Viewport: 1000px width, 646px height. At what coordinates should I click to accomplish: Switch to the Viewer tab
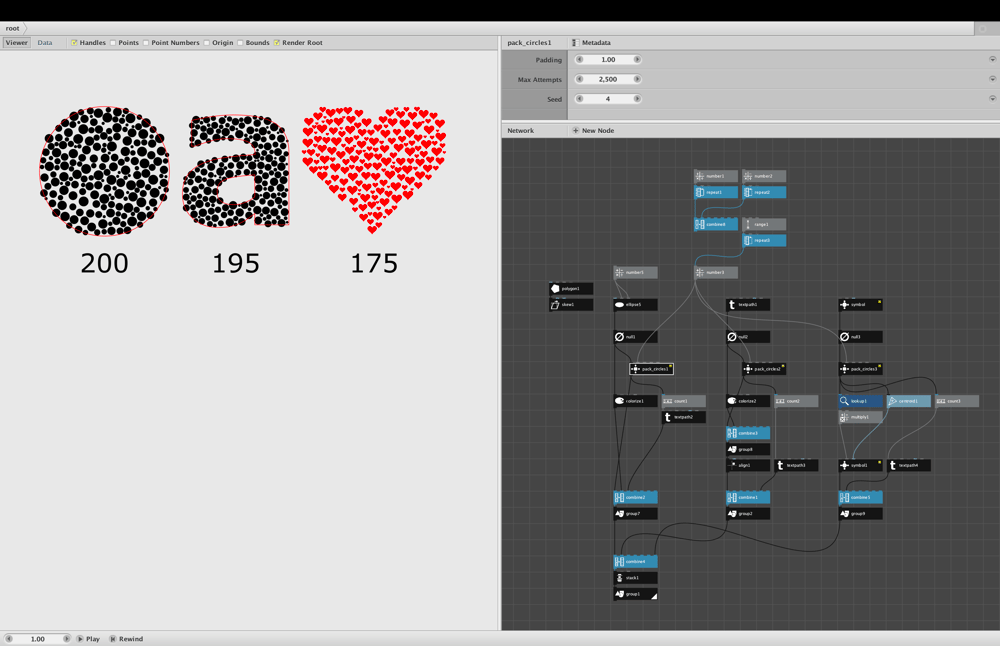(x=17, y=43)
